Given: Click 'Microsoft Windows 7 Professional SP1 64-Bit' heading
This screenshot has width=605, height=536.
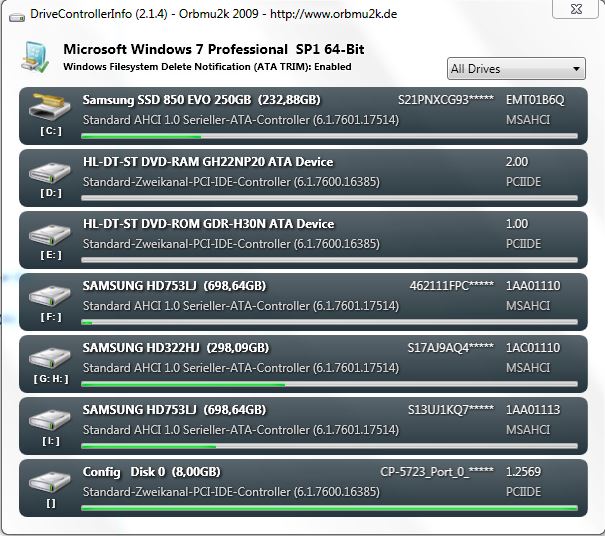Looking at the screenshot, I should pyautogui.click(x=214, y=49).
